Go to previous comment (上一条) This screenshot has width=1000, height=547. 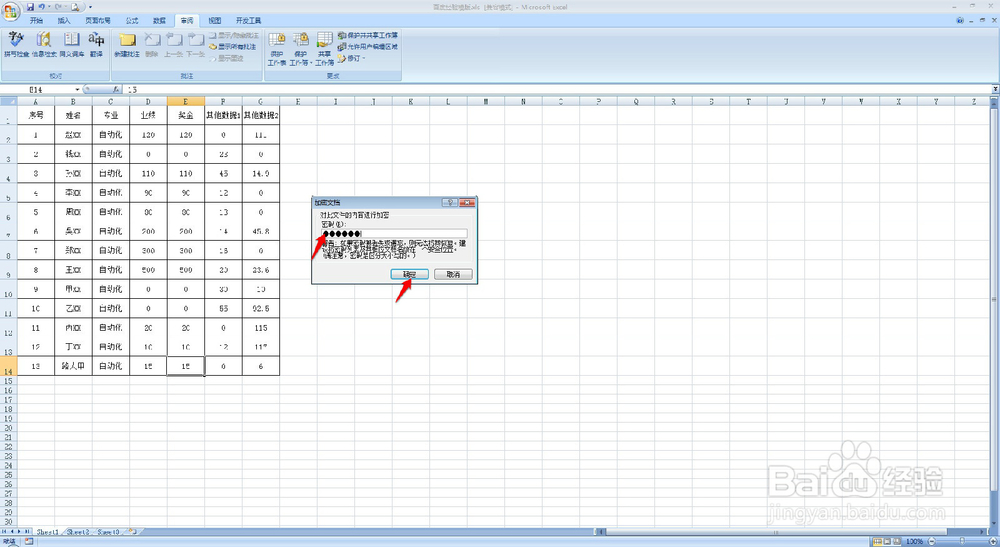pos(173,45)
